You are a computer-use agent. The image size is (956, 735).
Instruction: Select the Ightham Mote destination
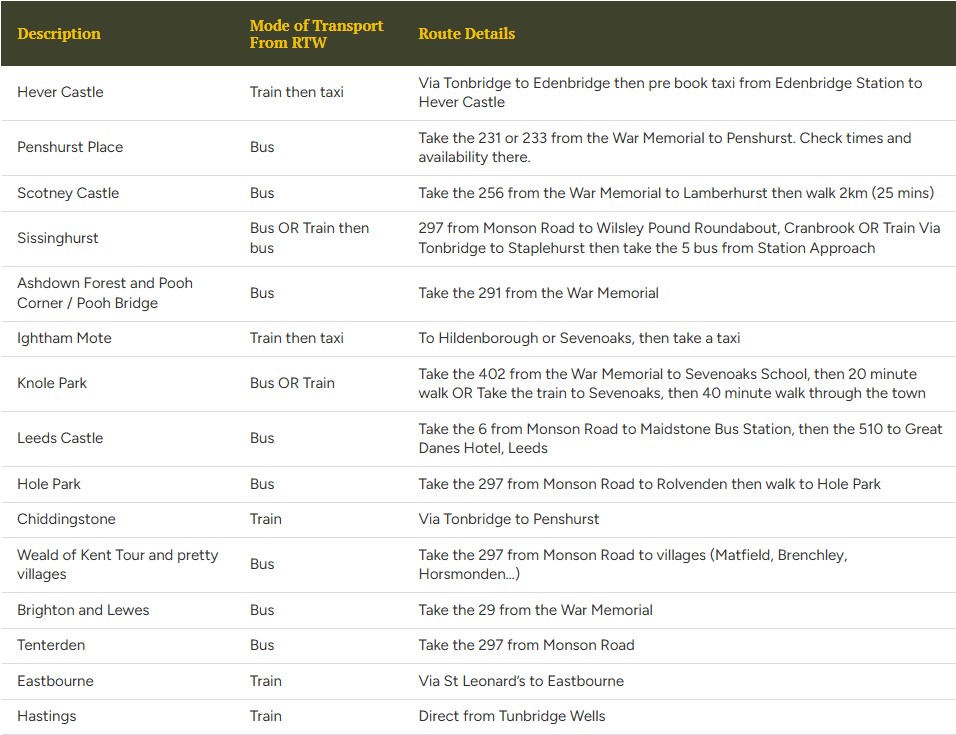(64, 338)
